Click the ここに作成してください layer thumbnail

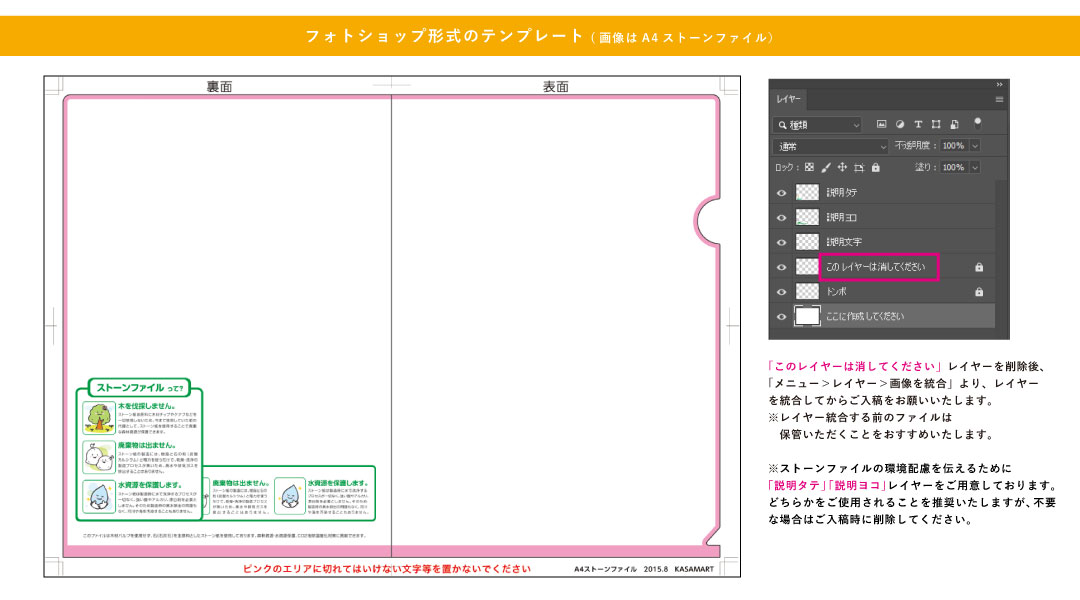[807, 317]
